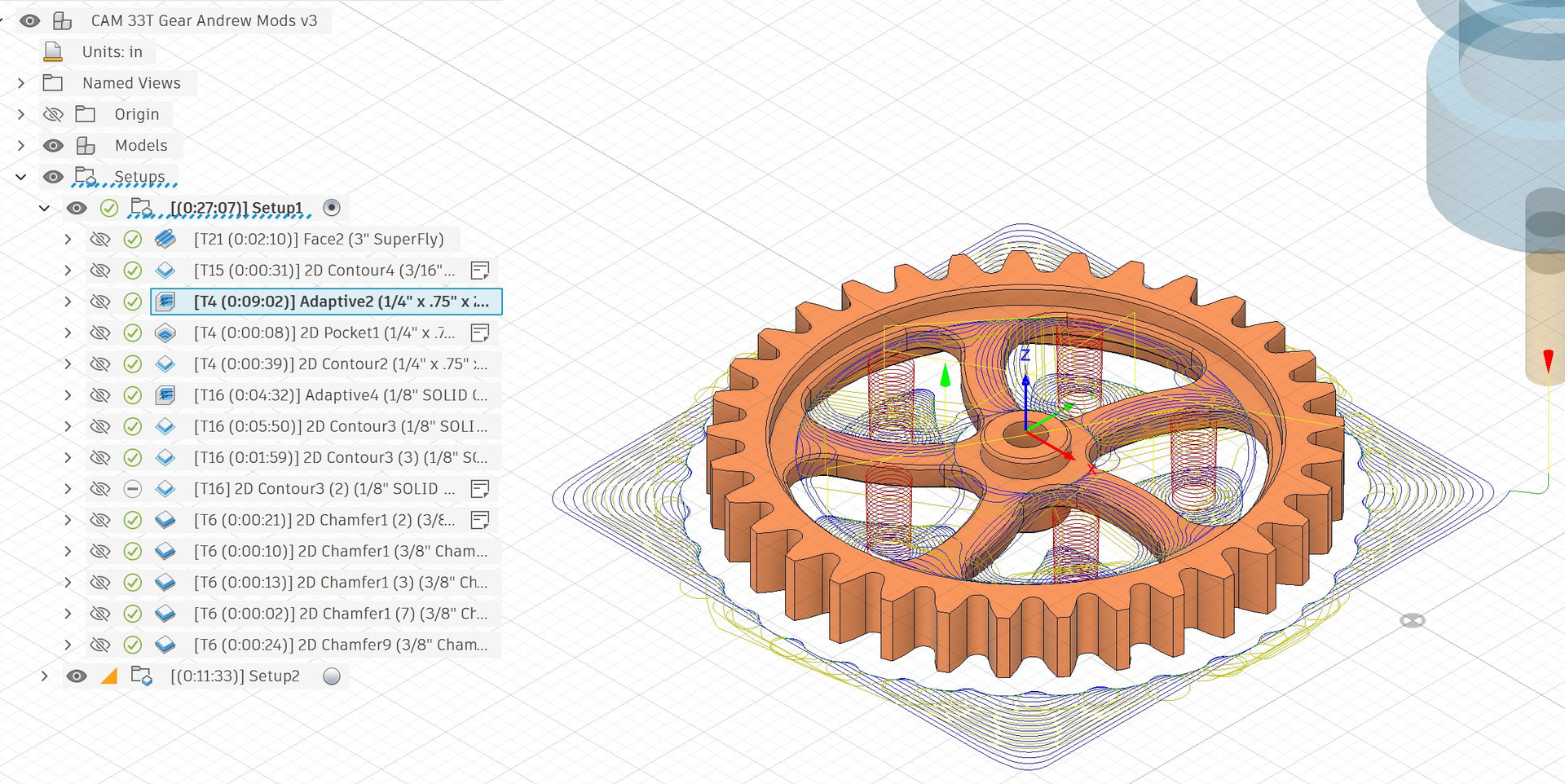The height and width of the screenshot is (784, 1565).
Task: Show the hidden Origin folder
Action: pyautogui.click(x=53, y=114)
